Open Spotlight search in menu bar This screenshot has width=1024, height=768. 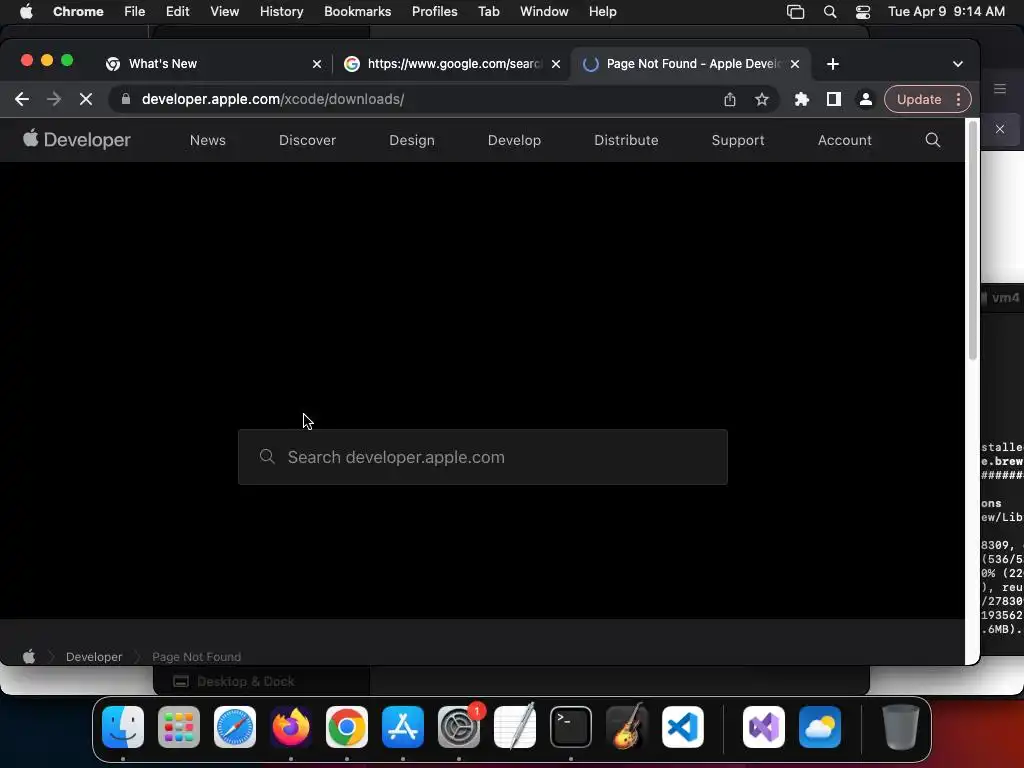point(830,12)
